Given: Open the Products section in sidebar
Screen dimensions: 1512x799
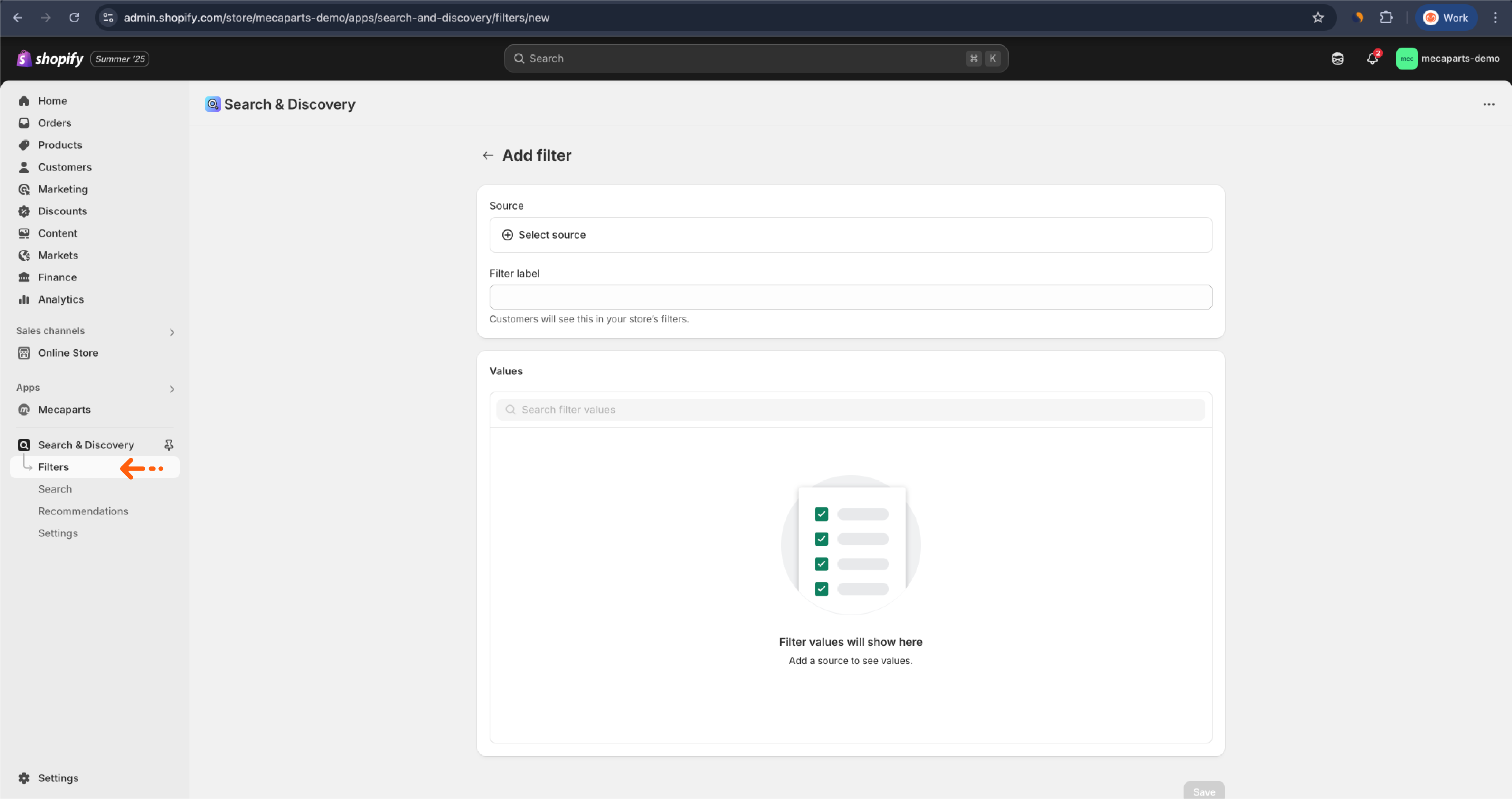Looking at the screenshot, I should pos(60,145).
